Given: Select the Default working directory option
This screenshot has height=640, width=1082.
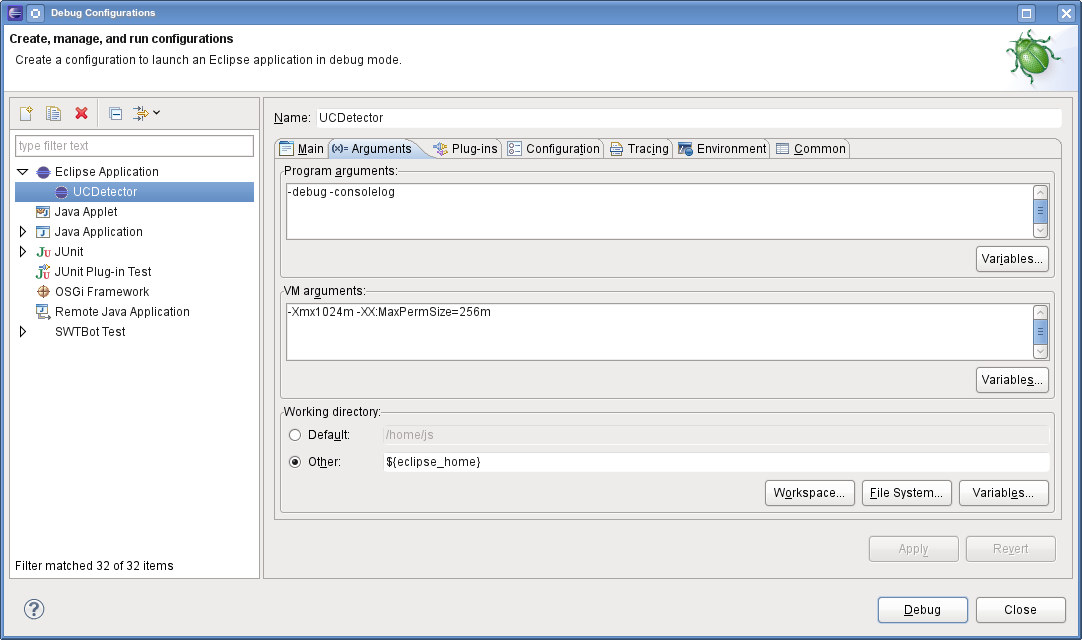Looking at the screenshot, I should tap(295, 435).
